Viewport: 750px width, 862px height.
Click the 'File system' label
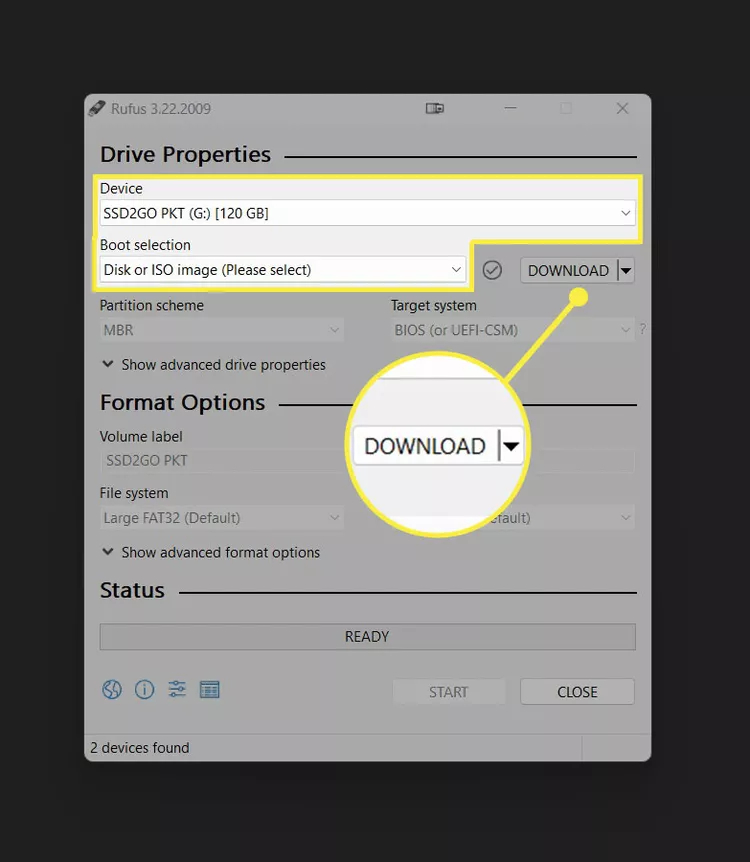pos(134,493)
